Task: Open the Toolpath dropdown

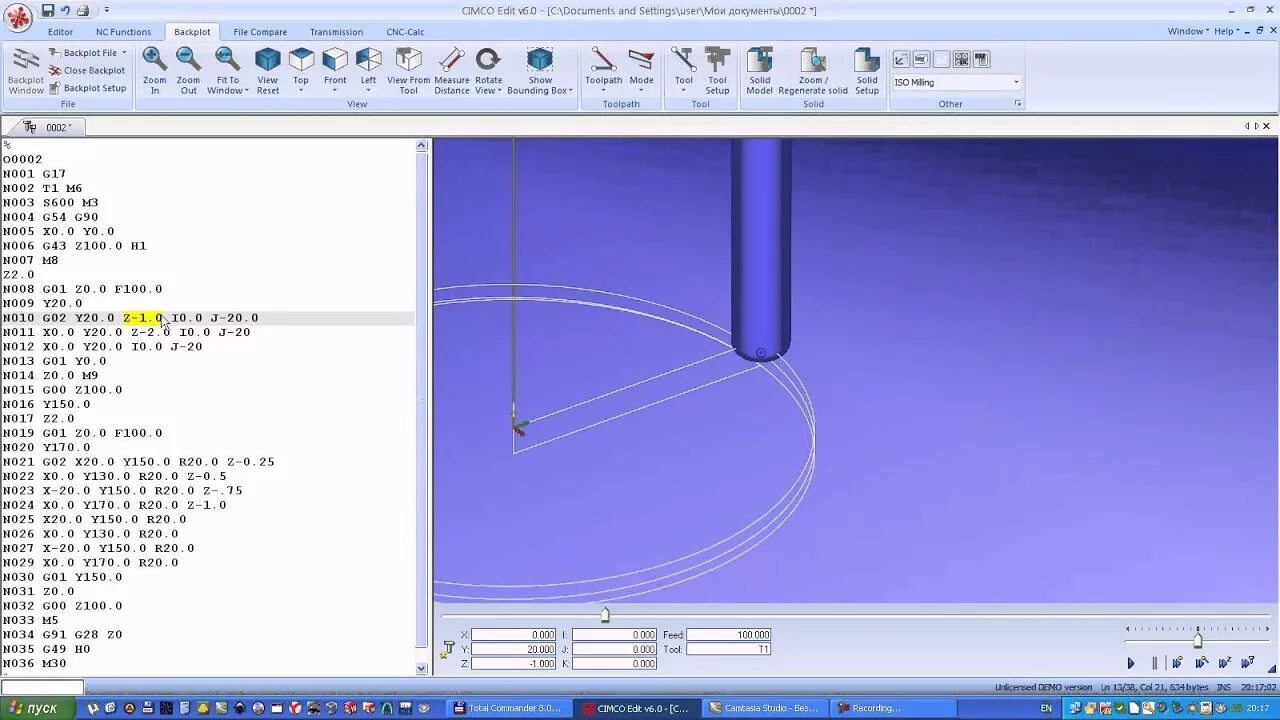Action: (x=603, y=91)
